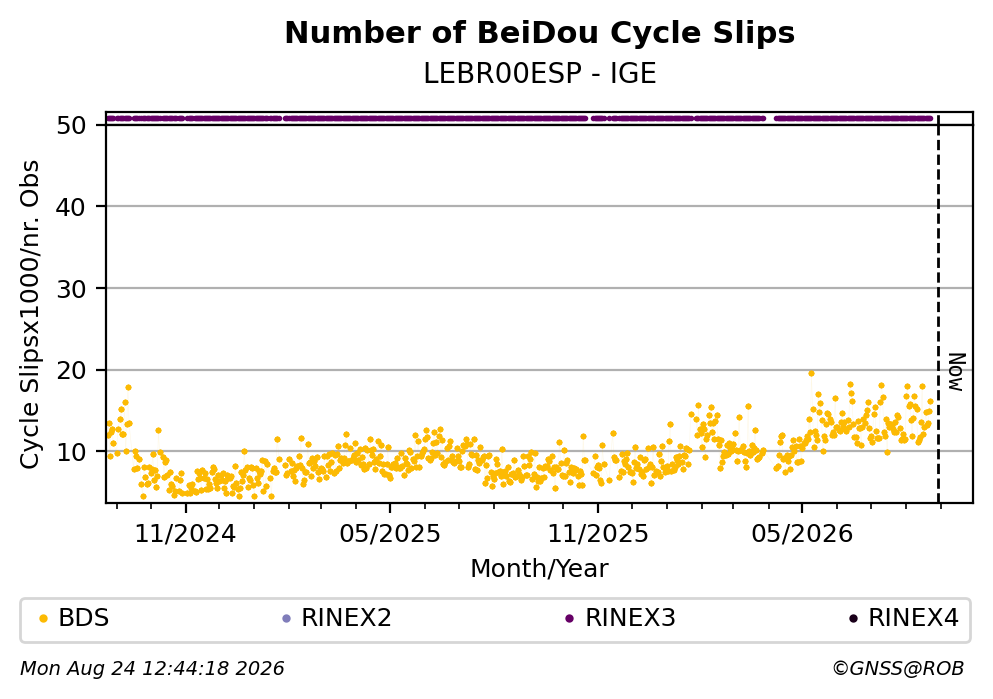Click the y-axis label Cycle Slipsx1000/nr. Obs
The height and width of the screenshot is (699, 993).
click(29, 315)
